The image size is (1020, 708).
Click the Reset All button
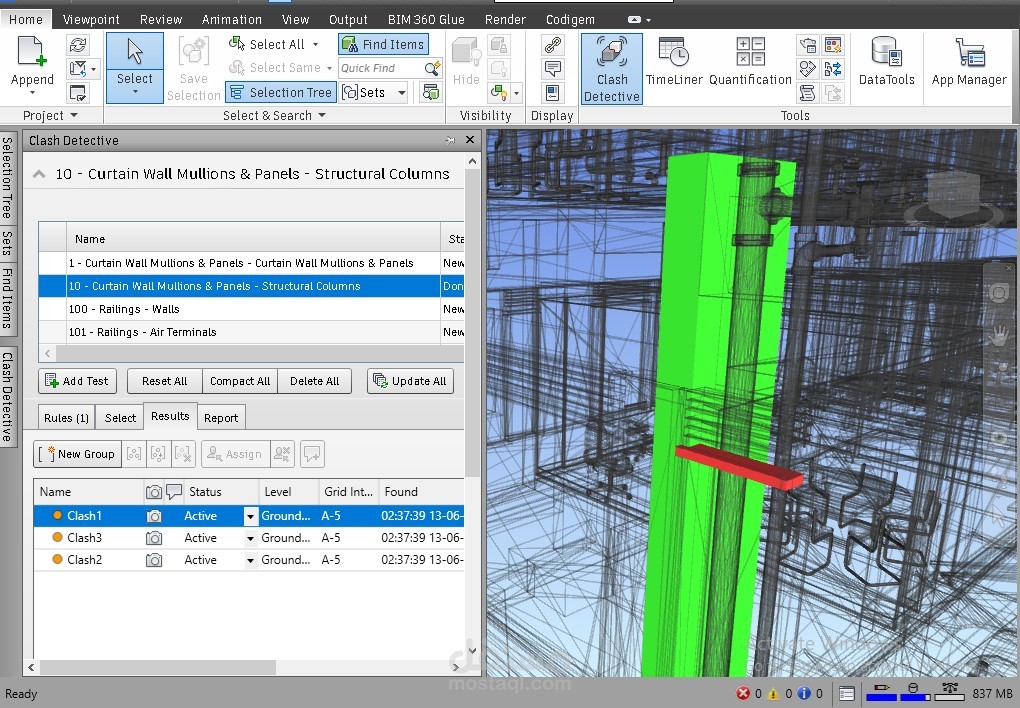click(165, 381)
